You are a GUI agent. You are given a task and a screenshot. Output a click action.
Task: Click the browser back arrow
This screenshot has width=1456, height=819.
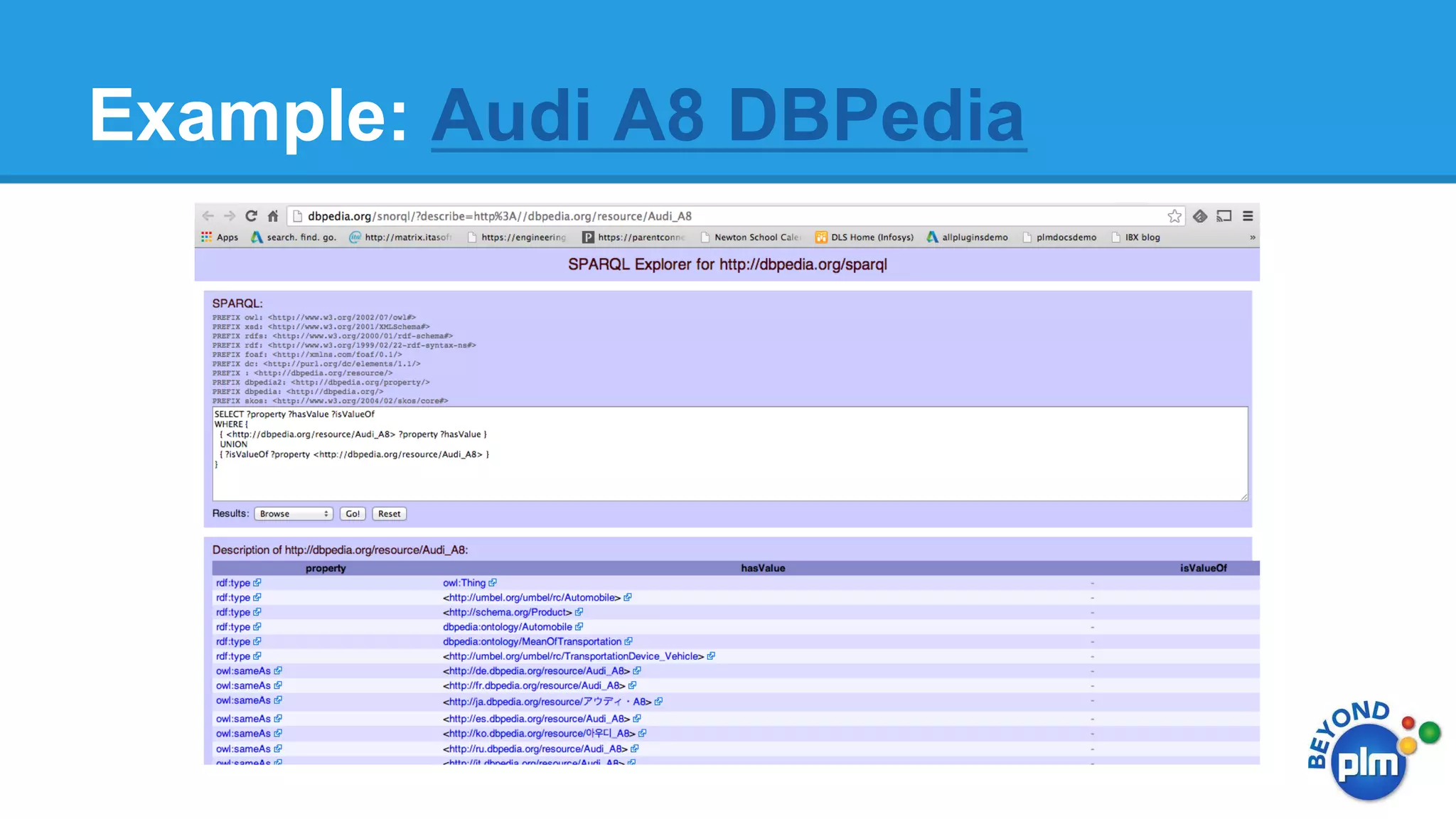coord(208,216)
